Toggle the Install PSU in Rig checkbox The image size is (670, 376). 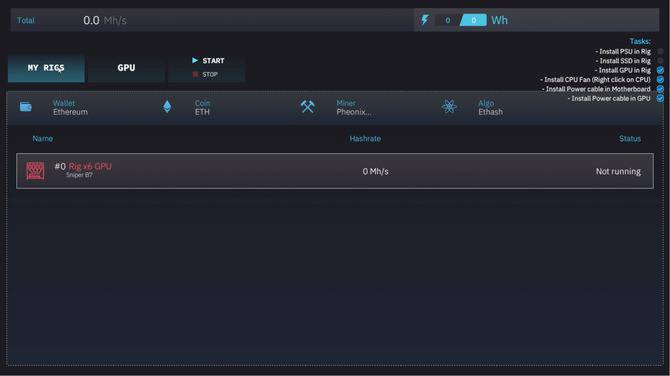(x=660, y=51)
